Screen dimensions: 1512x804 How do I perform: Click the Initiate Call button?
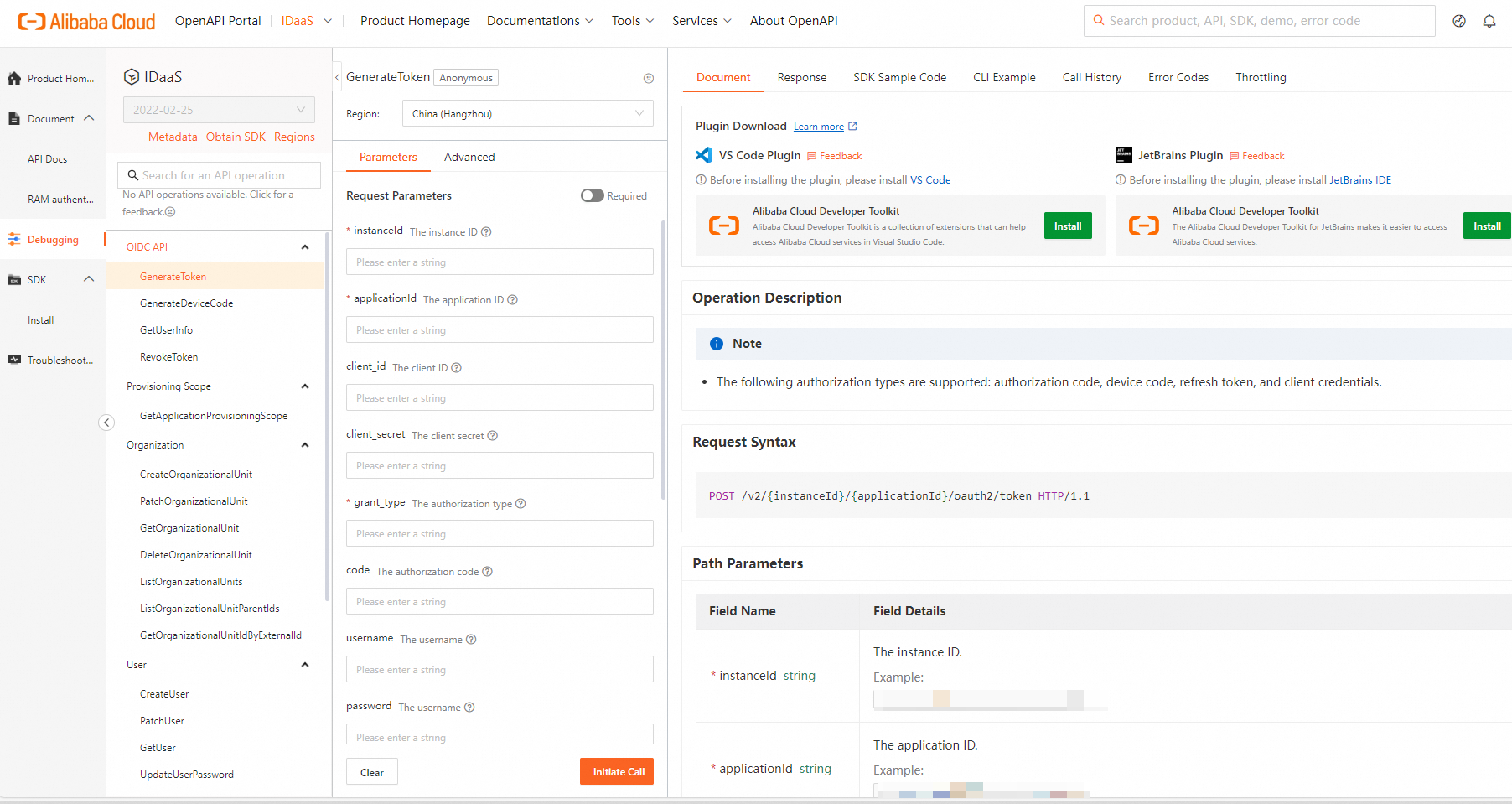617,771
